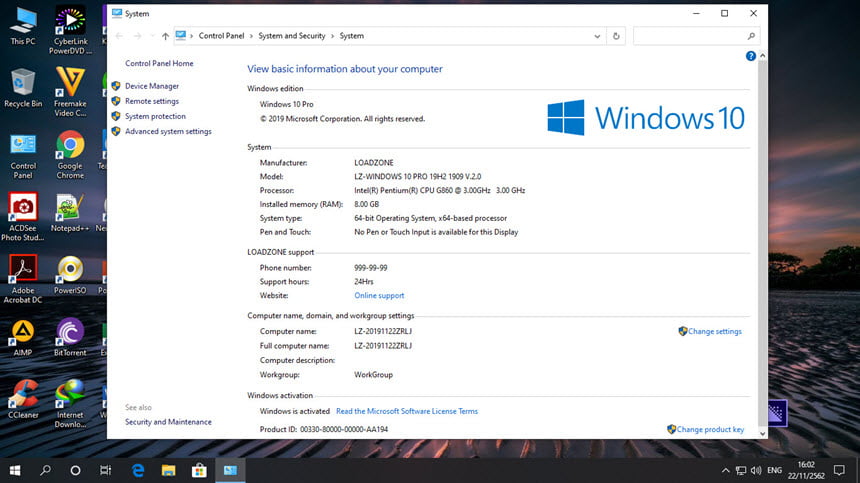
Task: Click Change product key link
Action: (x=710, y=429)
